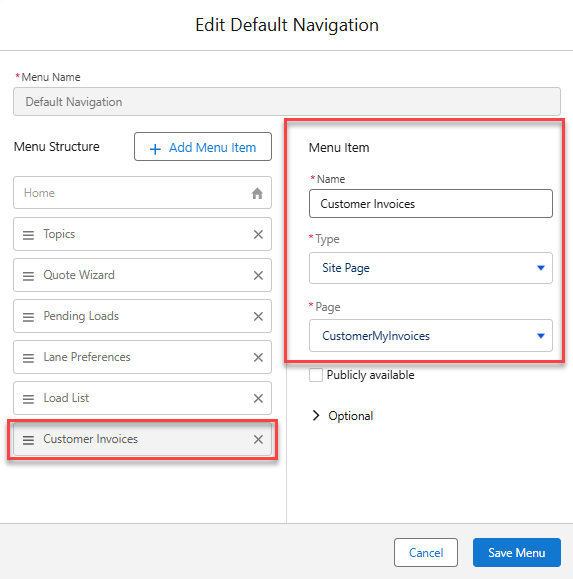The height and width of the screenshot is (579, 573).
Task: Select the Customer Invoices menu item
Action: click(142, 439)
